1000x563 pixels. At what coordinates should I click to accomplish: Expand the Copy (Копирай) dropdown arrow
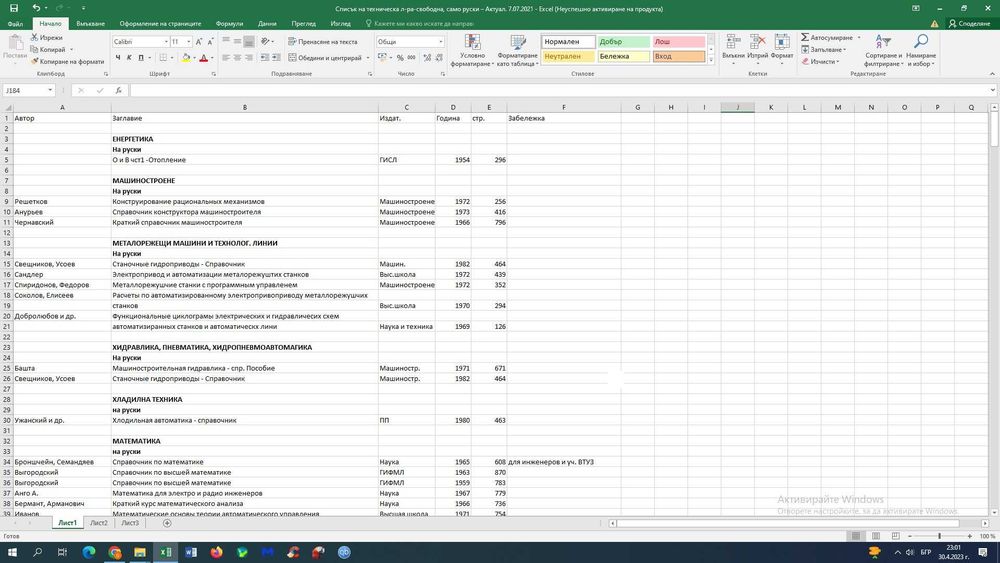(71, 50)
